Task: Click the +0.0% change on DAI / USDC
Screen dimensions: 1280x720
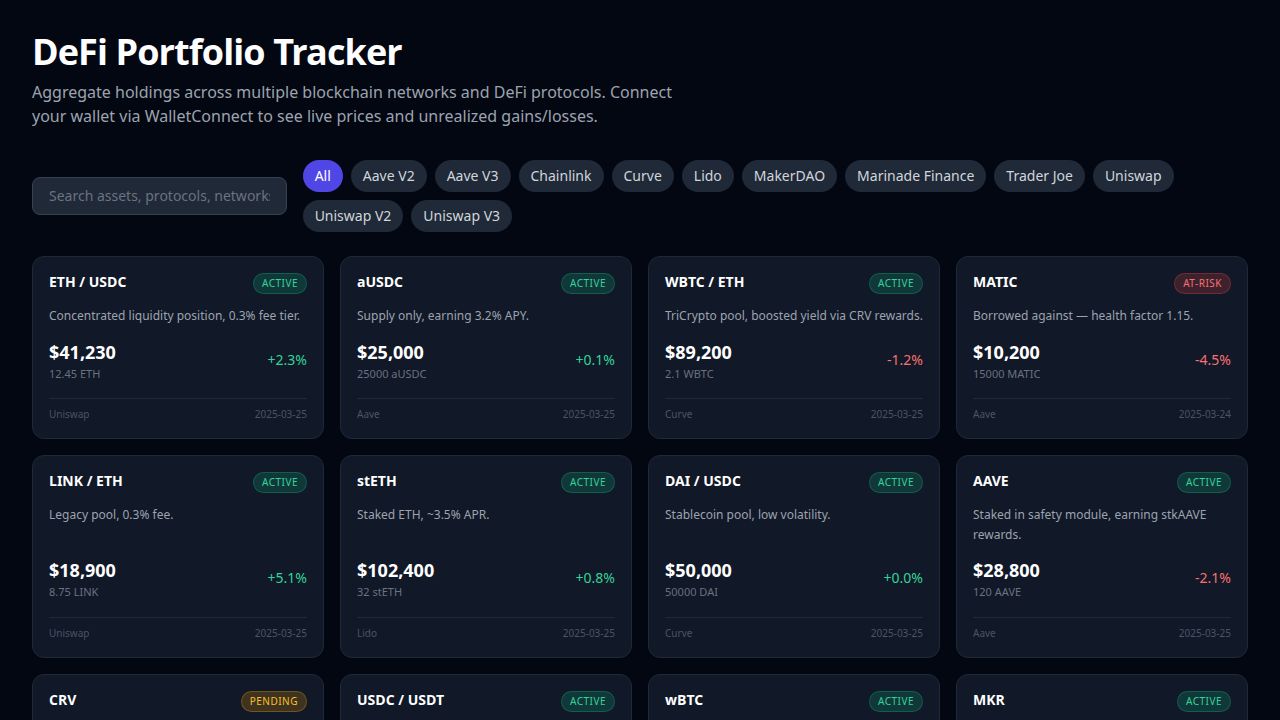Action: pos(903,578)
